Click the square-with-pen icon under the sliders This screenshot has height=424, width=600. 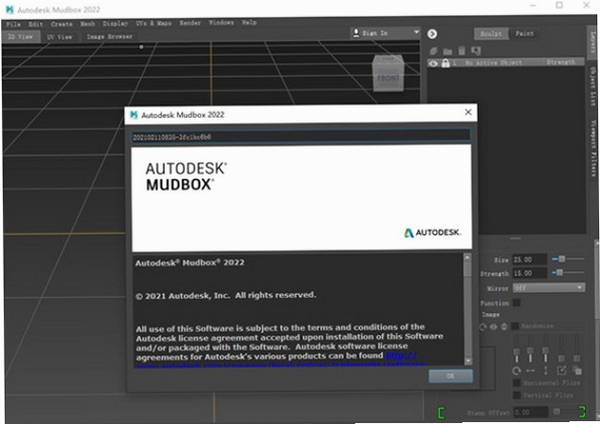tap(561, 370)
